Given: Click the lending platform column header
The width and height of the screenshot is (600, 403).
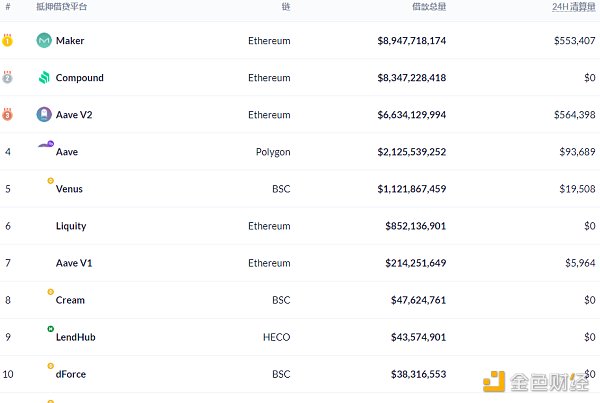Looking at the screenshot, I should coord(62,7).
